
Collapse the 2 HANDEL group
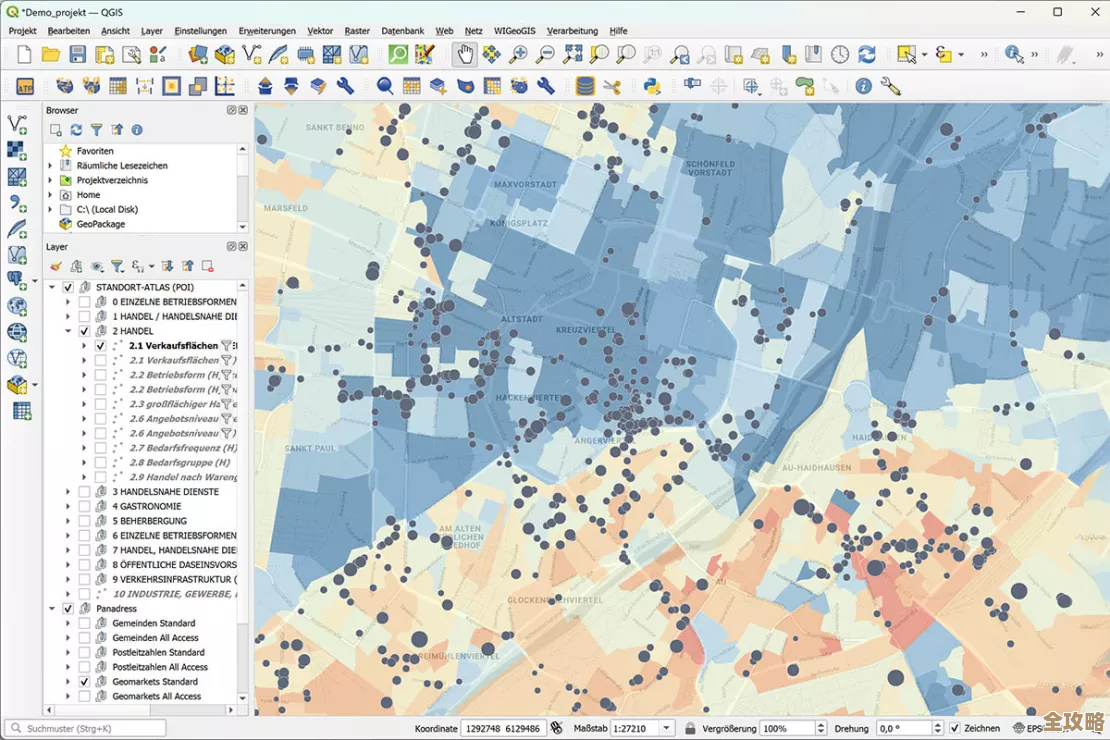click(x=68, y=331)
